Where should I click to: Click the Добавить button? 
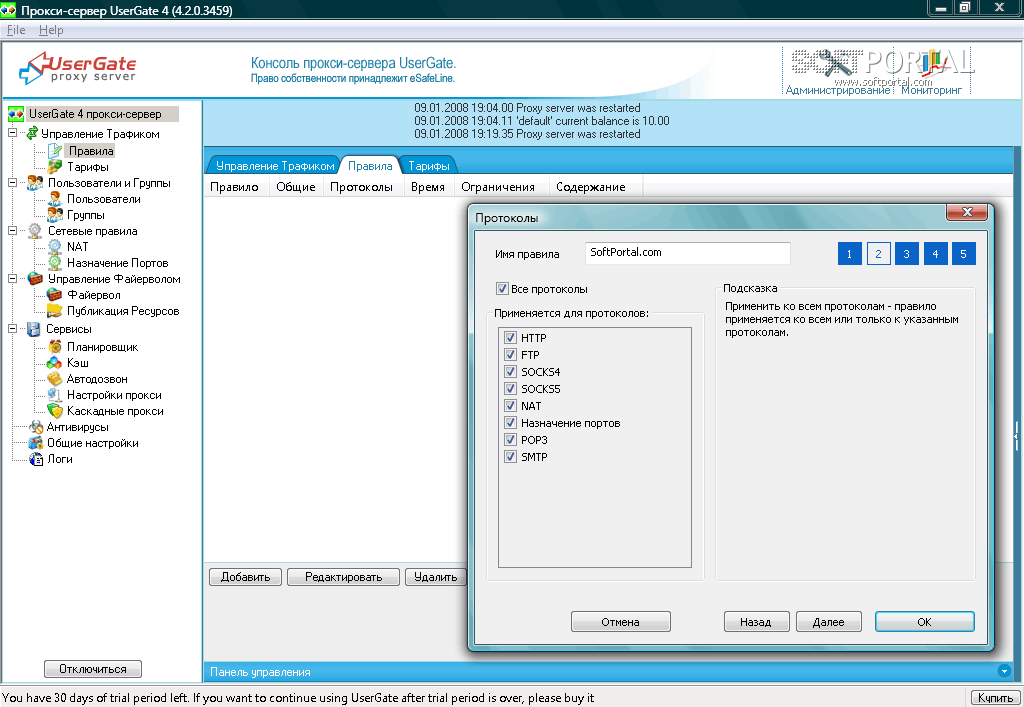246,577
